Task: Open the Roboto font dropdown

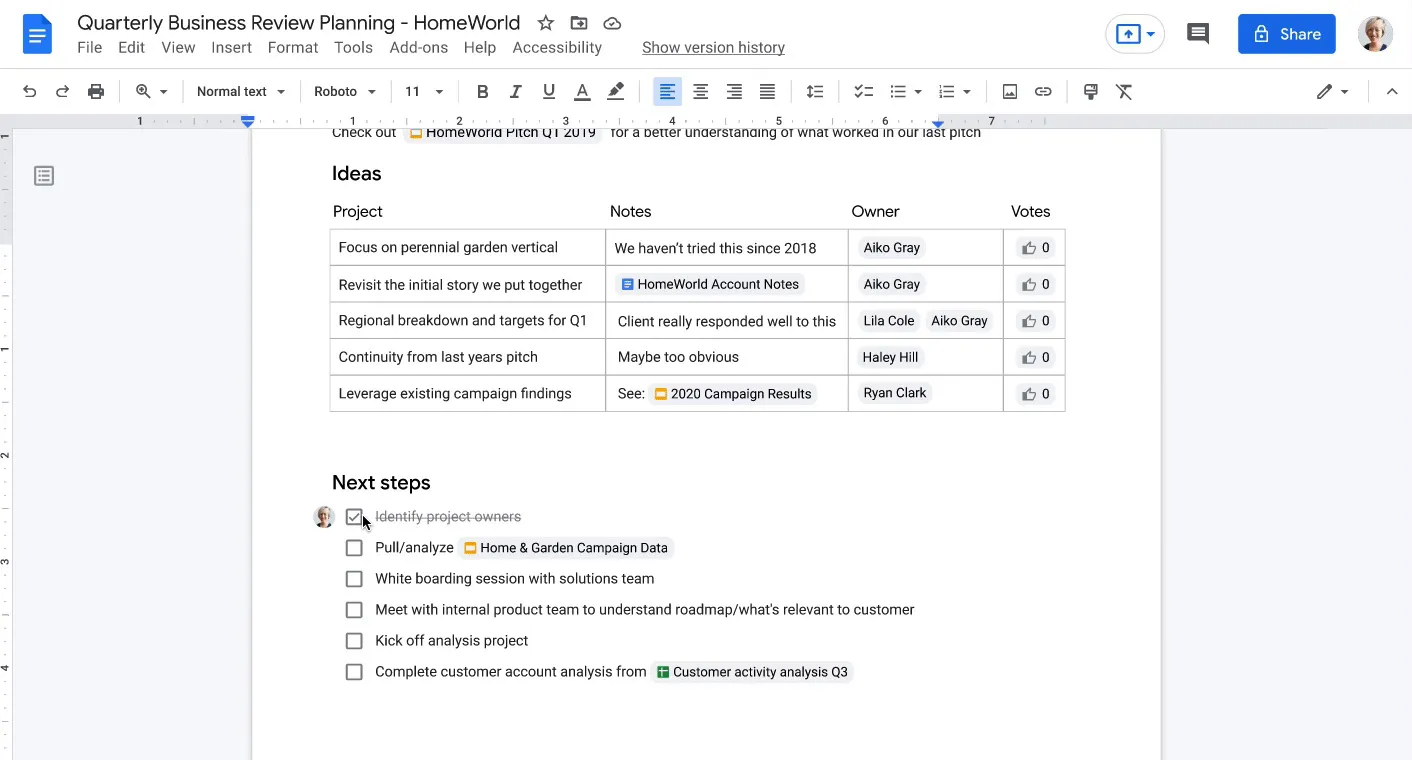Action: click(345, 92)
